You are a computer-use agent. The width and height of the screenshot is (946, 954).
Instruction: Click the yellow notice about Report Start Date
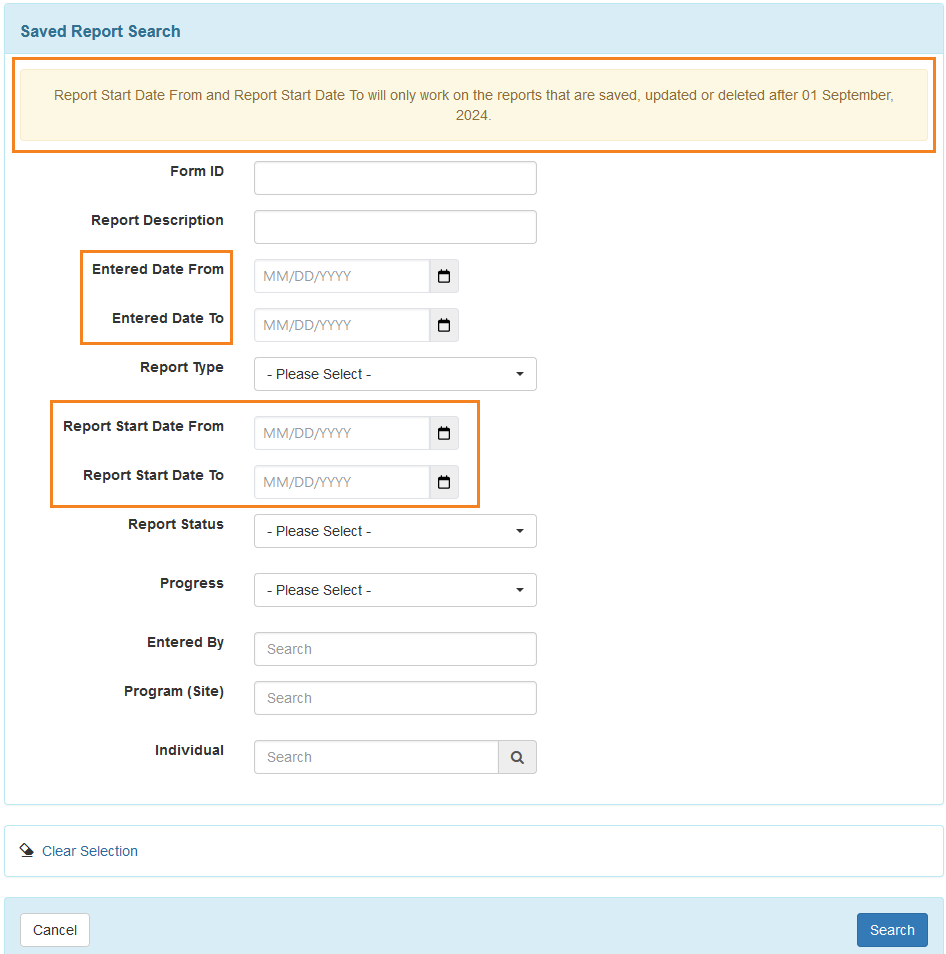[x=474, y=105]
